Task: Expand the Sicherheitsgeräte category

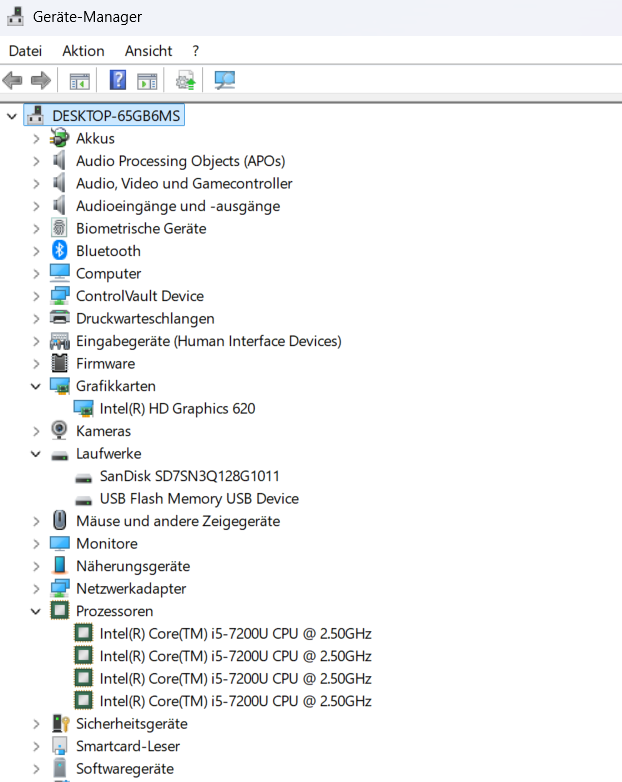Action: click(36, 724)
